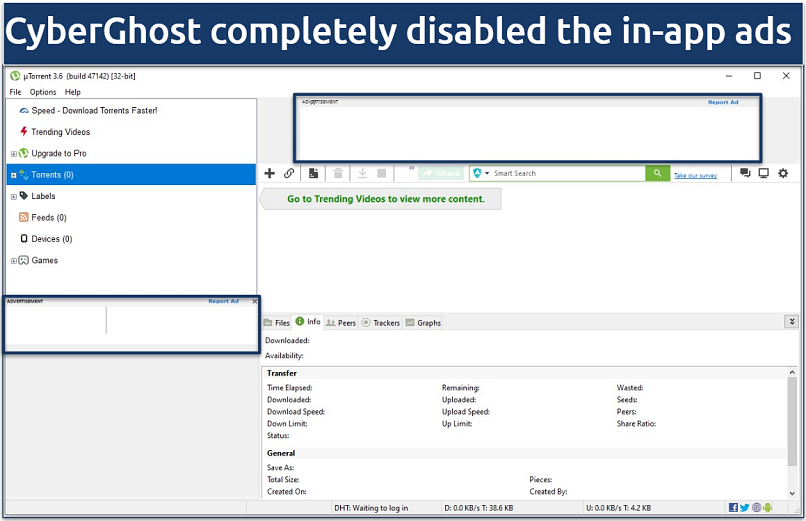806x521 pixels.
Task: Click download rate D: 0.0 KB/s status
Action: 479,508
